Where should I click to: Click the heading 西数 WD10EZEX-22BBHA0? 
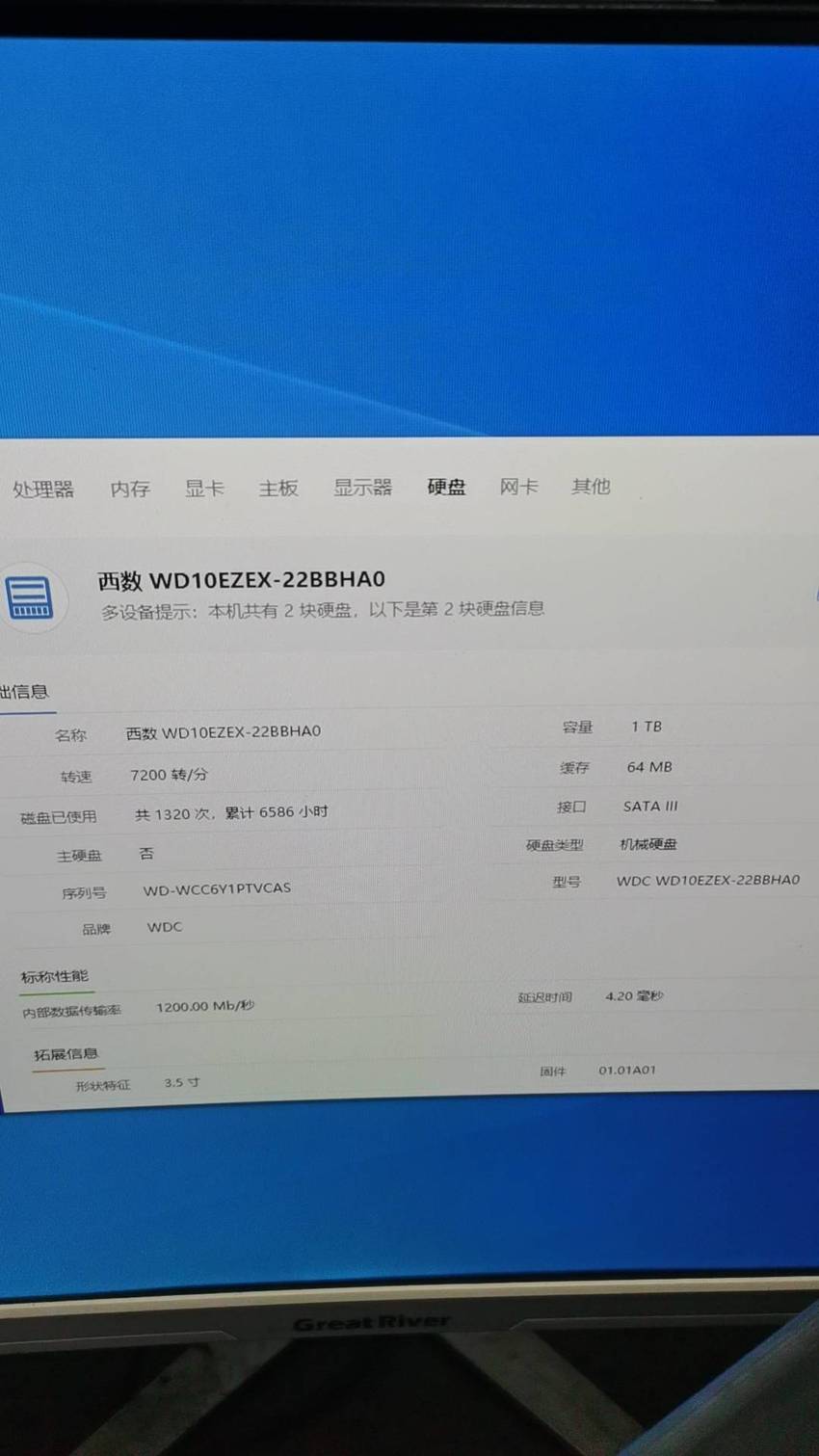241,579
